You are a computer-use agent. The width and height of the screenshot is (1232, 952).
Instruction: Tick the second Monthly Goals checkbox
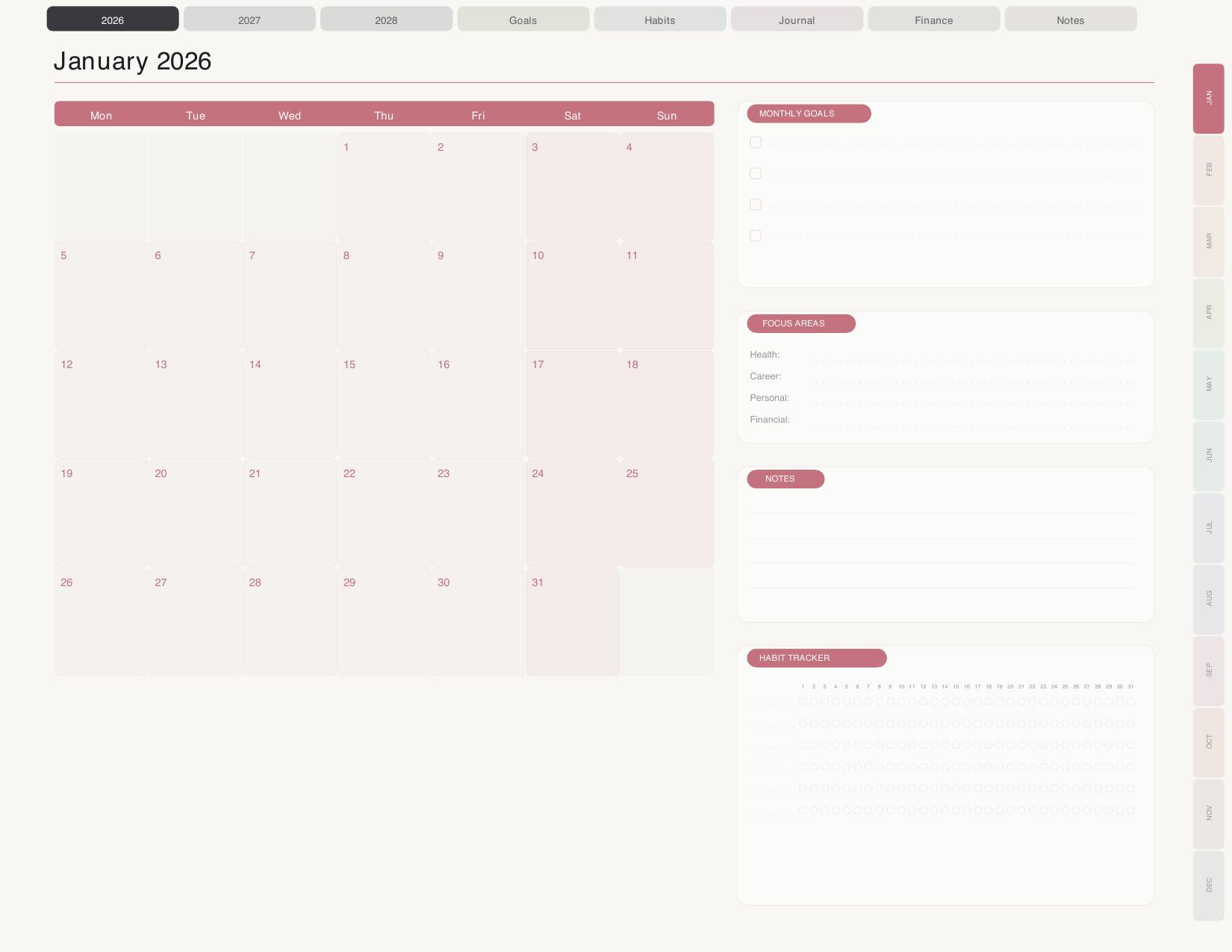coord(756,174)
